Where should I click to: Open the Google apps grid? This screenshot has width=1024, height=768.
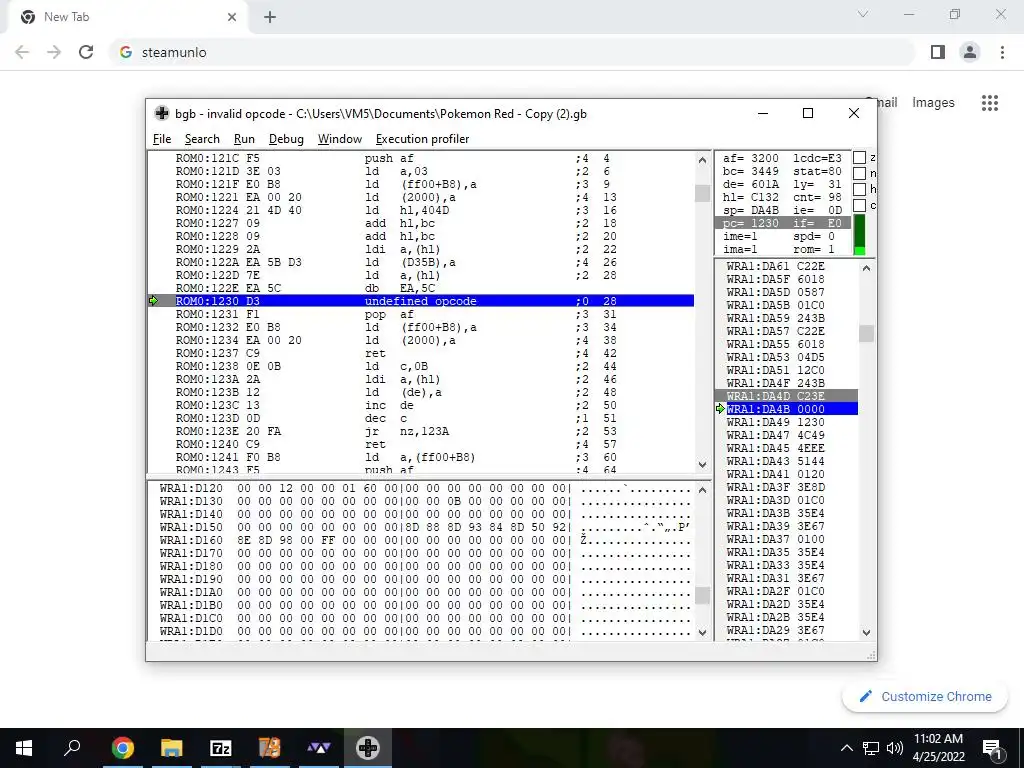coord(990,103)
